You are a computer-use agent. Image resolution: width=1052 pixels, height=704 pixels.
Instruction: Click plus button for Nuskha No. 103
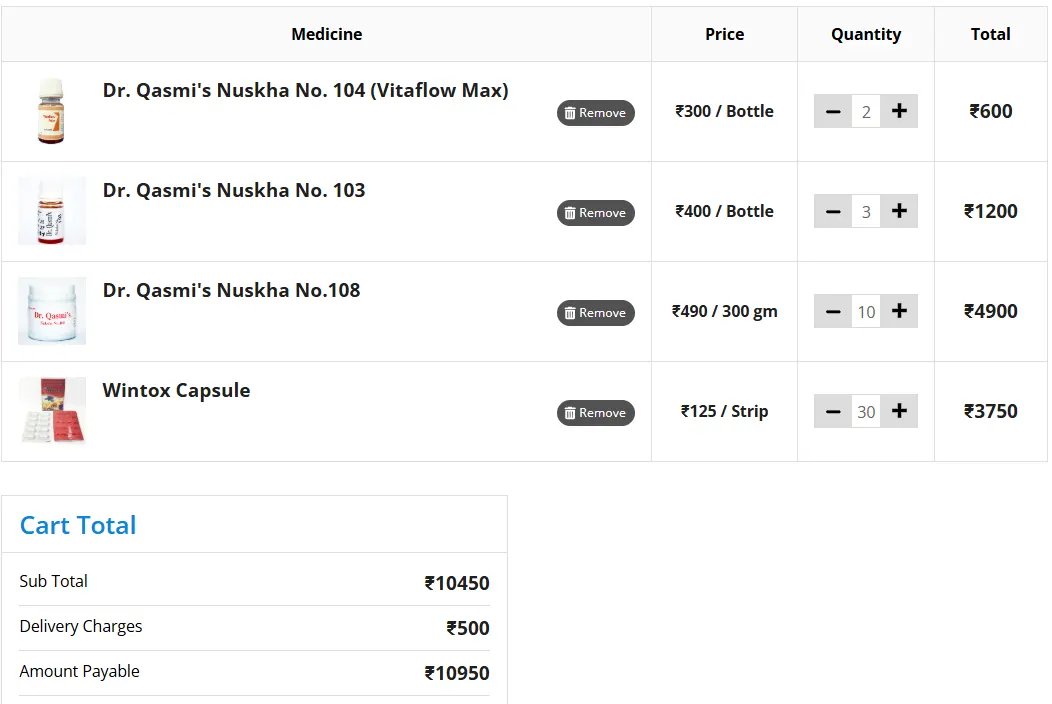pos(899,211)
